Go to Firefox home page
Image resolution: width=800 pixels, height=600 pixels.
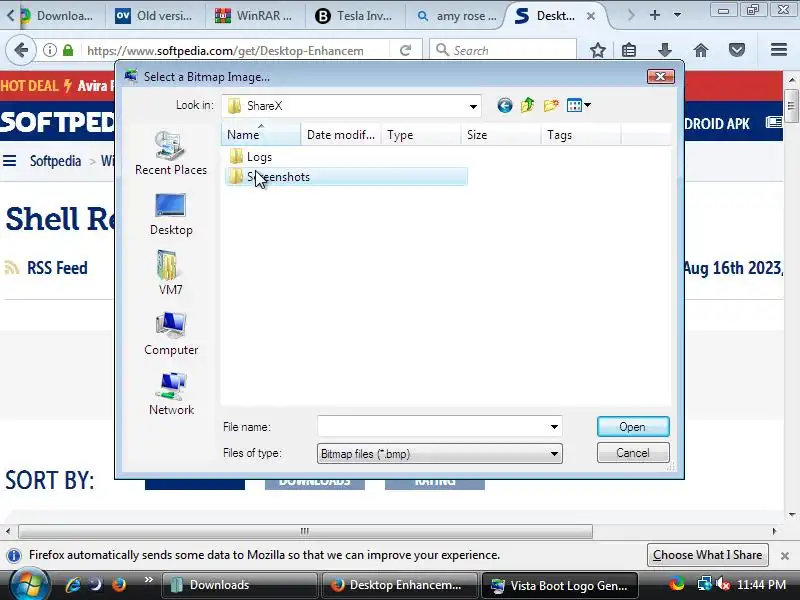coord(701,50)
